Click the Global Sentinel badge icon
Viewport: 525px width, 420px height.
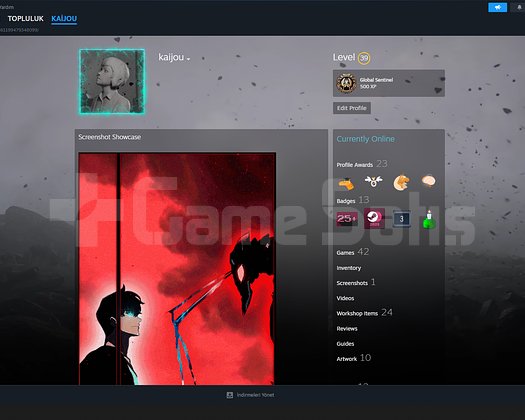[x=346, y=83]
